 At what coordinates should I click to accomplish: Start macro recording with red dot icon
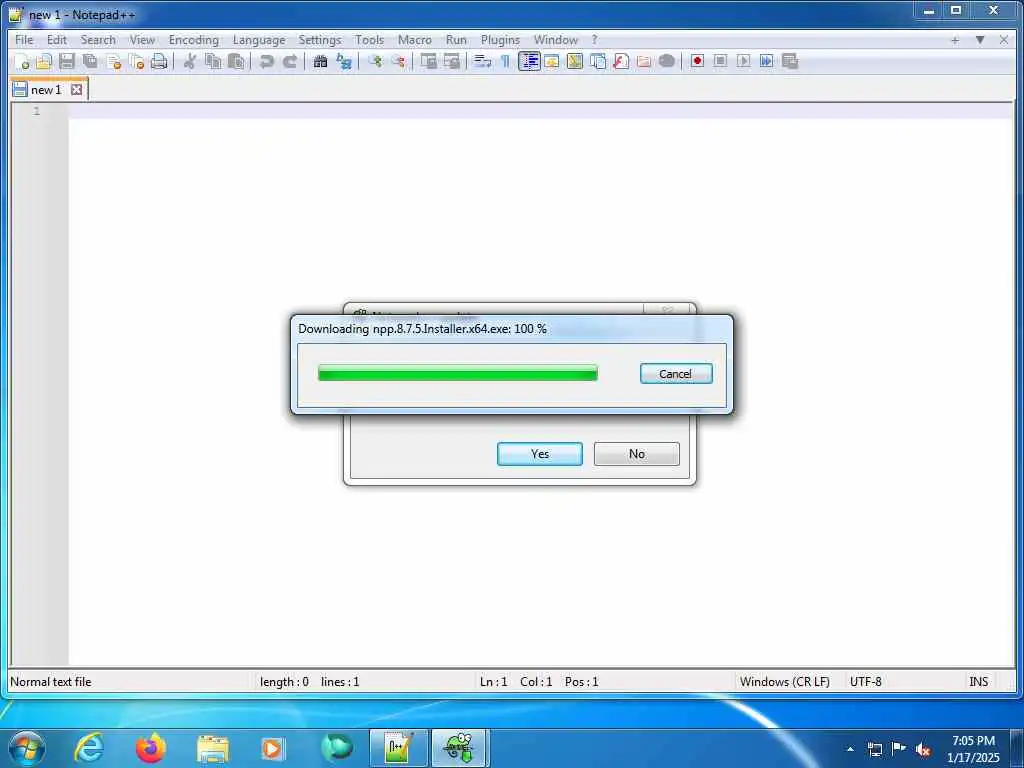click(697, 61)
